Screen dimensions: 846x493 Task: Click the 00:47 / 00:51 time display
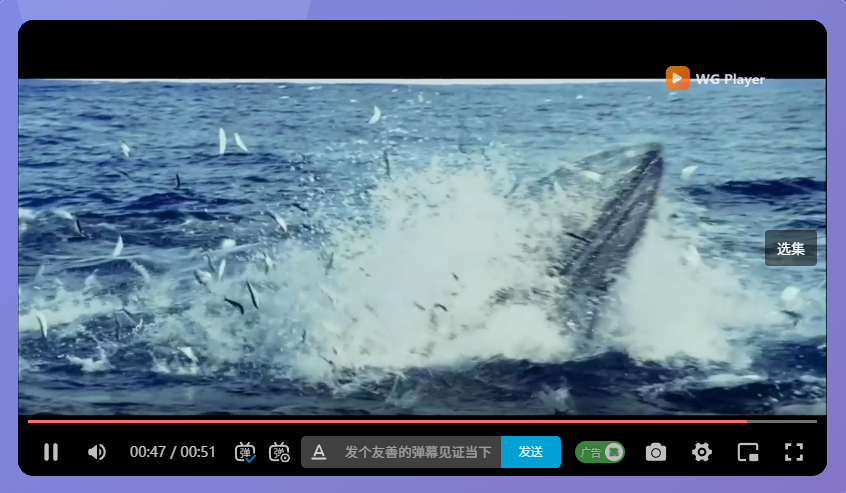click(x=173, y=452)
